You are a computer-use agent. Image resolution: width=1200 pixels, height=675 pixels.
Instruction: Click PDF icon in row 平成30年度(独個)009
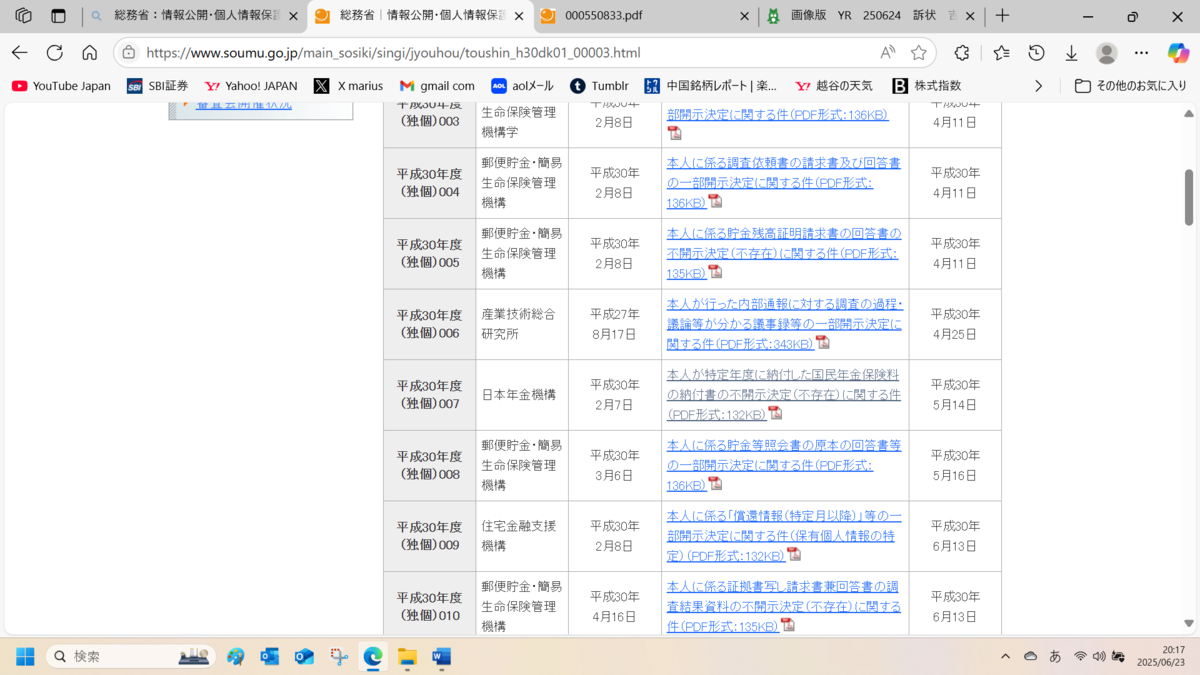(794, 554)
